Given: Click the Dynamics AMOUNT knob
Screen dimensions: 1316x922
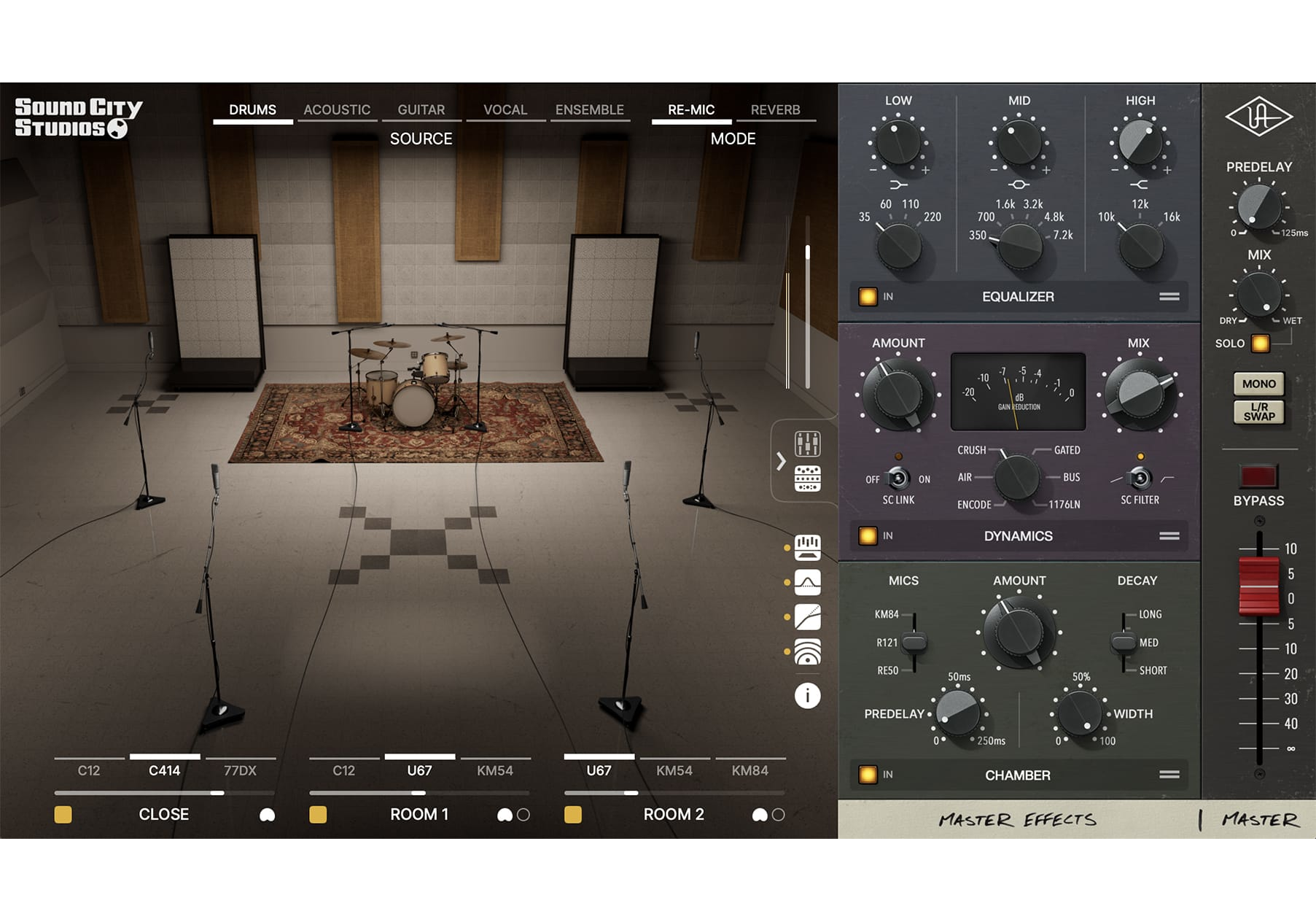Looking at the screenshot, I should pyautogui.click(x=898, y=395).
